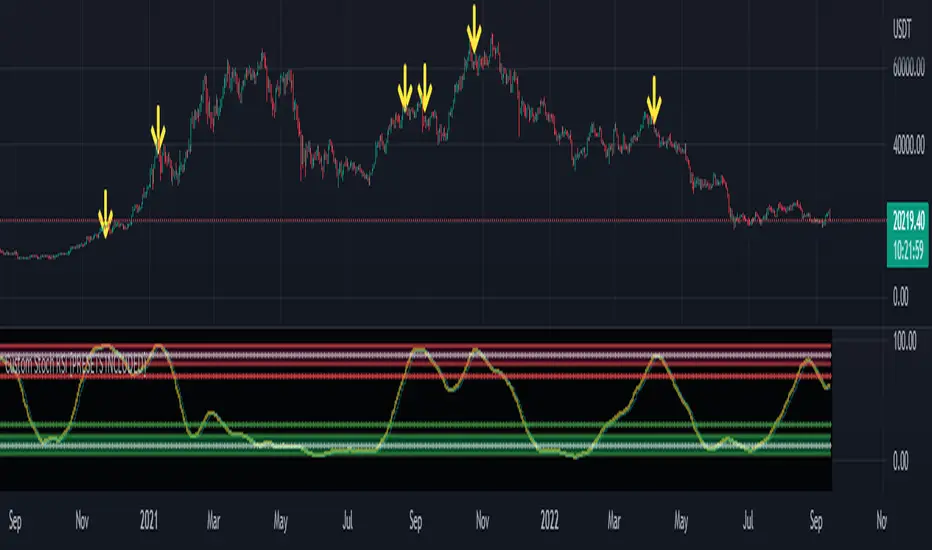
Task: Select the Custom Stoch RSI indicator title
Action: click(x=75, y=364)
